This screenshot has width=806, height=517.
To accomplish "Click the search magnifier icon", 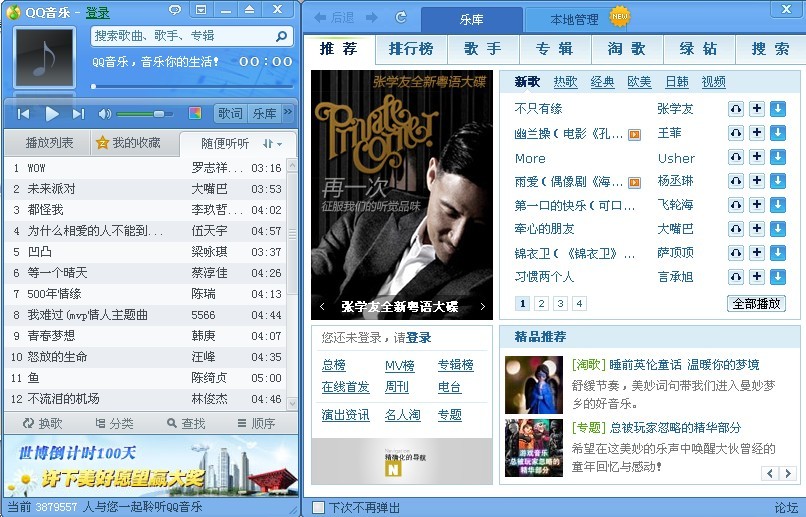I will coord(283,36).
